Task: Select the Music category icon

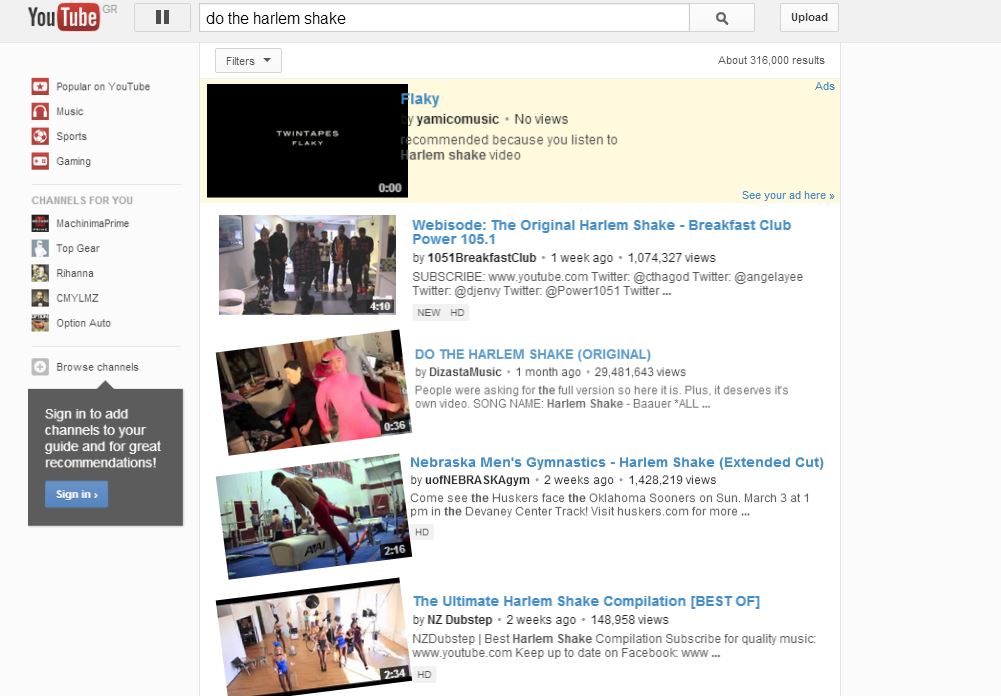Action: pyautogui.click(x=40, y=111)
